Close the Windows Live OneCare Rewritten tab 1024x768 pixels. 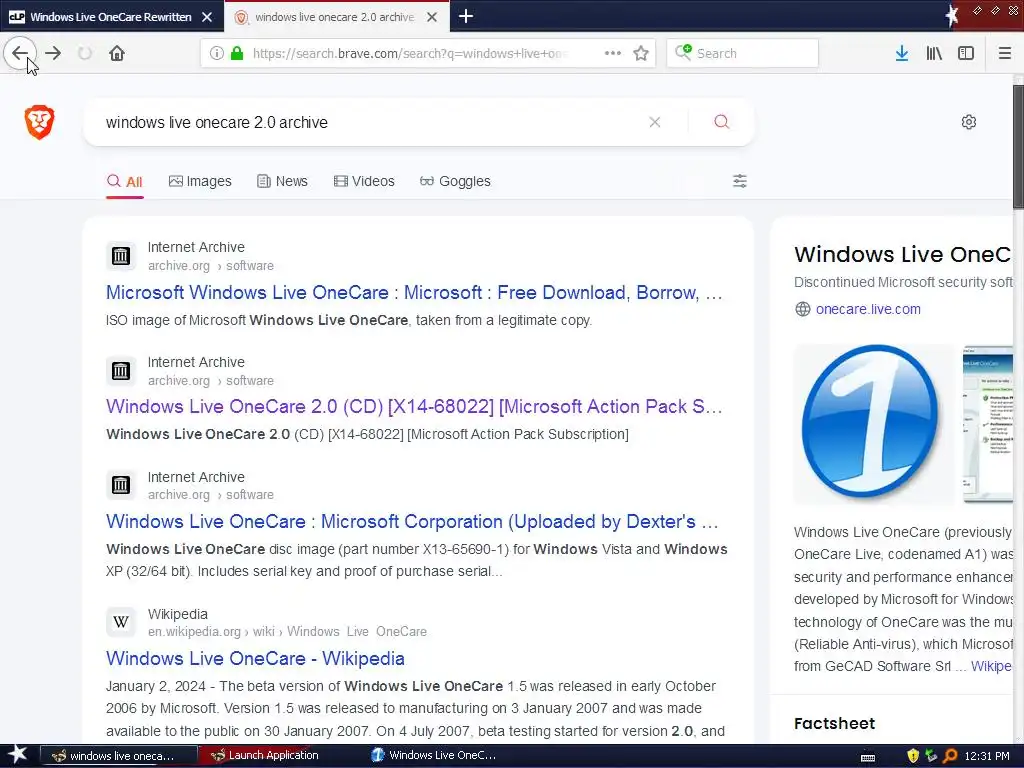[207, 17]
